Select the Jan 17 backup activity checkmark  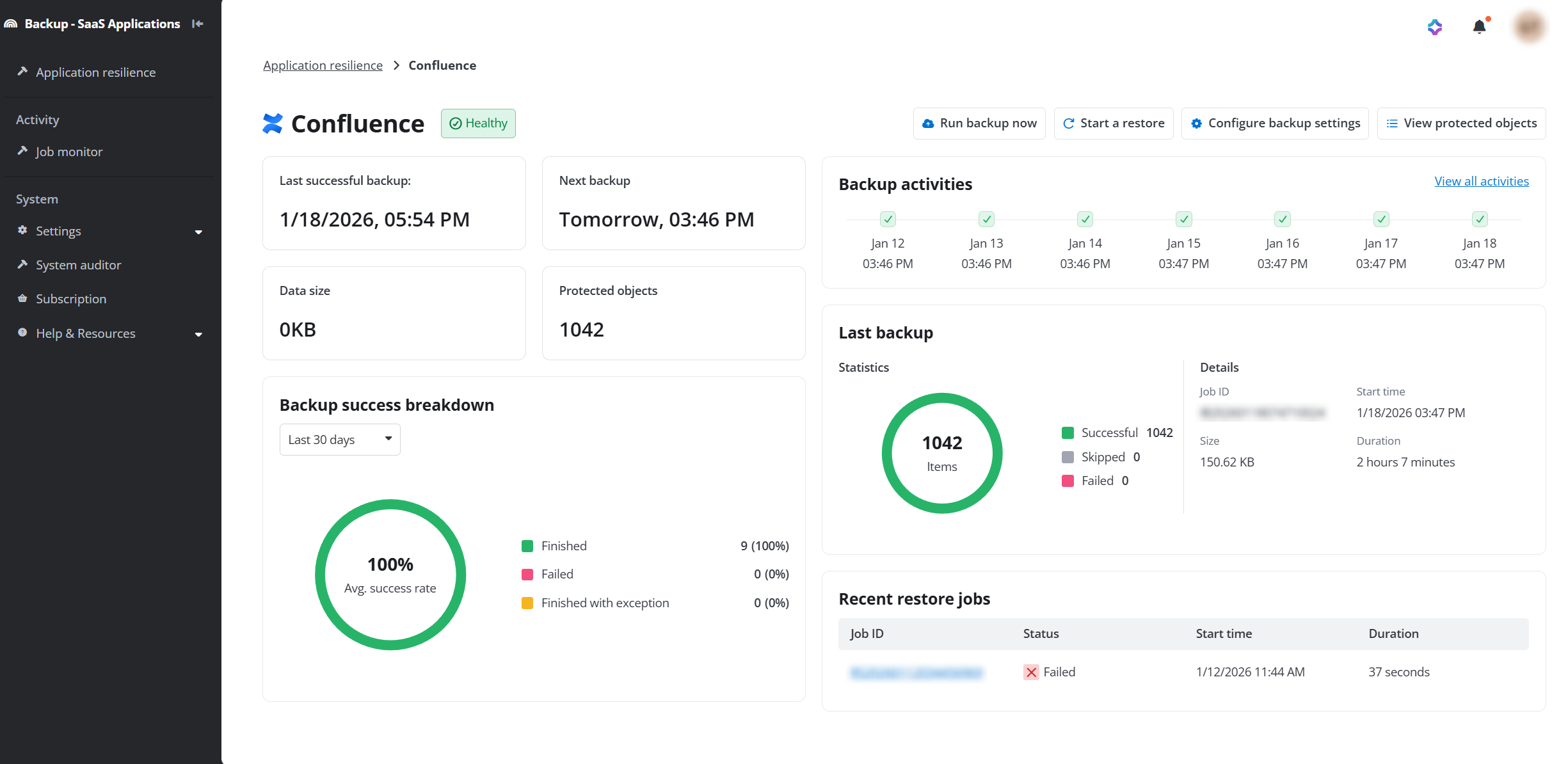point(1381,219)
